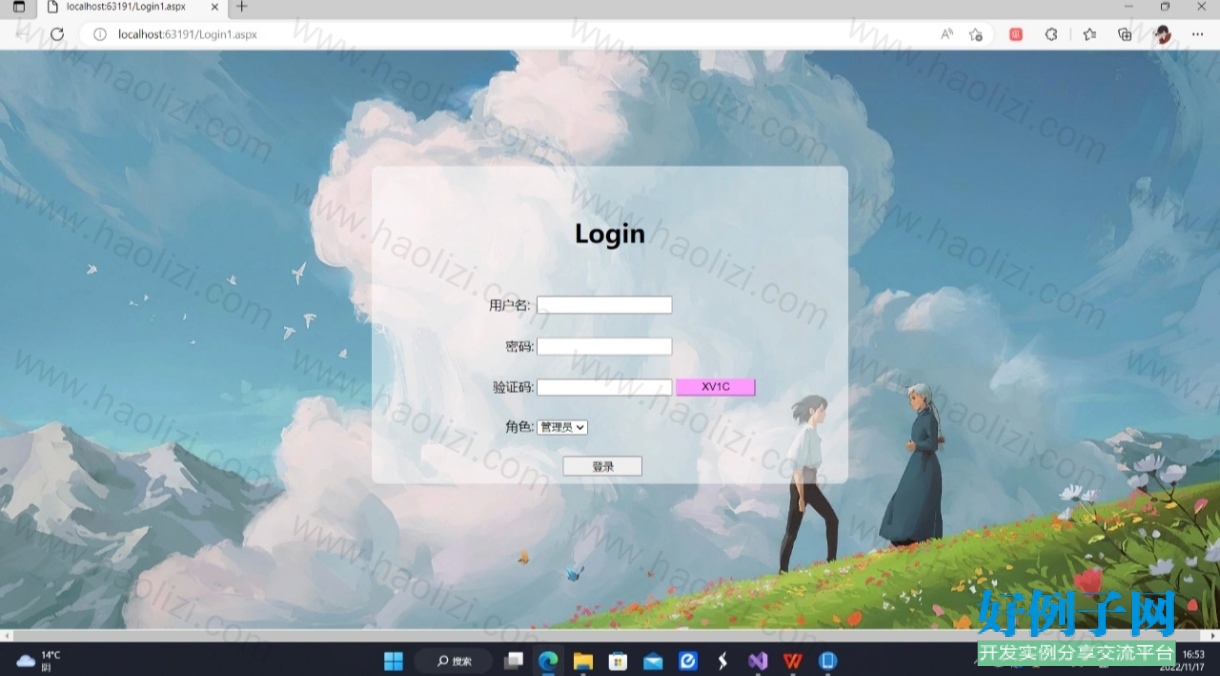View site information icon in address bar

tap(100, 34)
